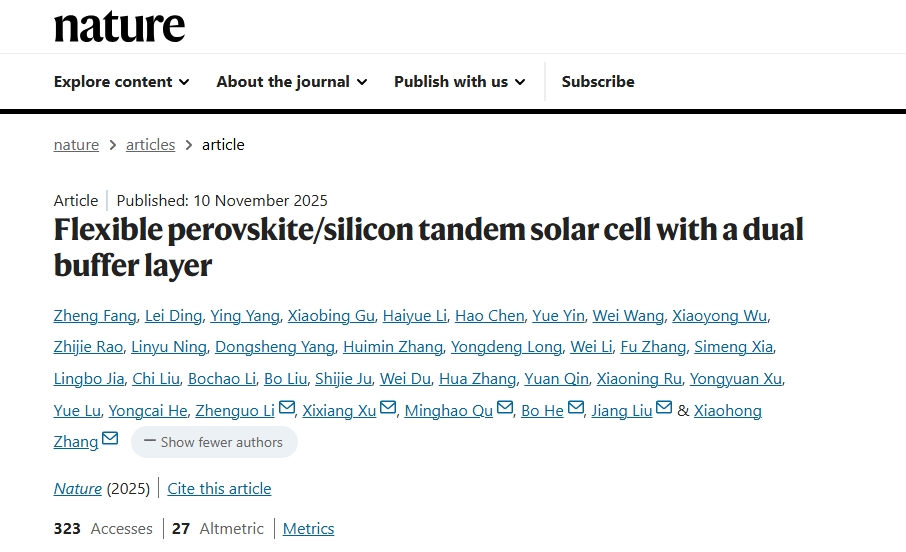Expand Publish with us menu
Screen dimensions: 906x552
[459, 82]
